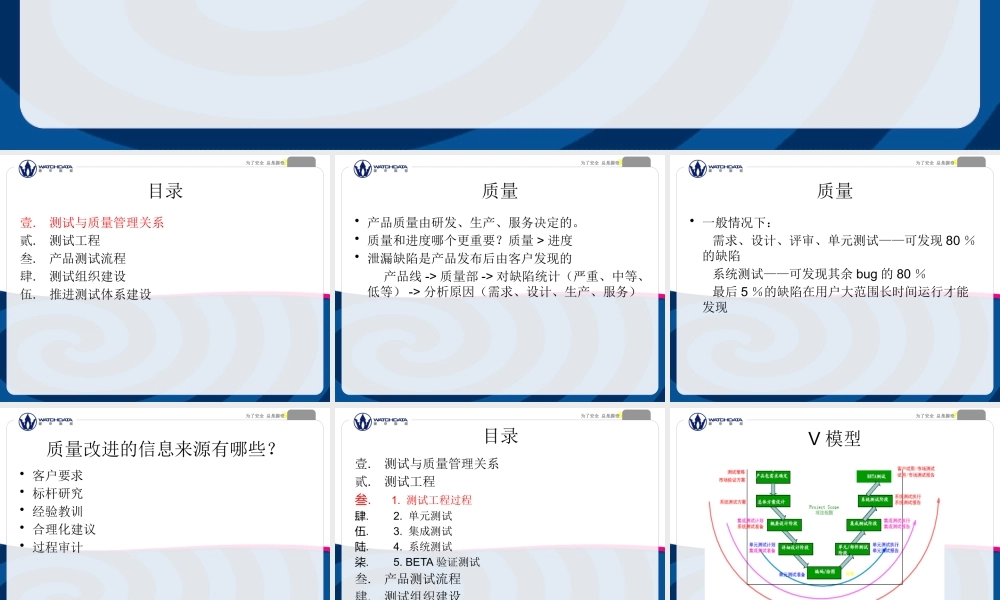Click Watchdata logo on V 模型 slide
Viewport: 1000px width, 600px height.
(716, 421)
